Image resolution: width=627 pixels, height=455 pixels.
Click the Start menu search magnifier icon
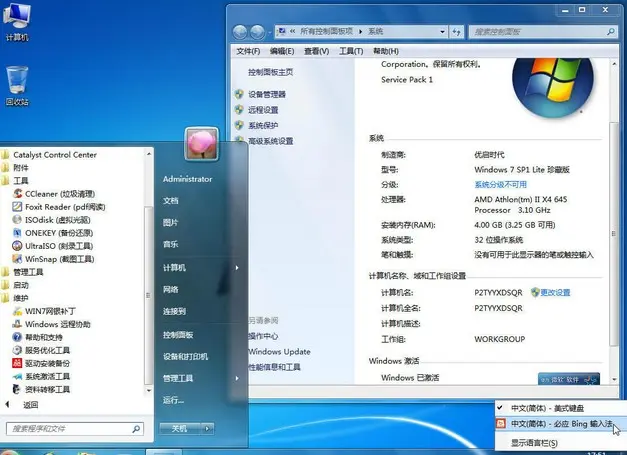point(136,429)
